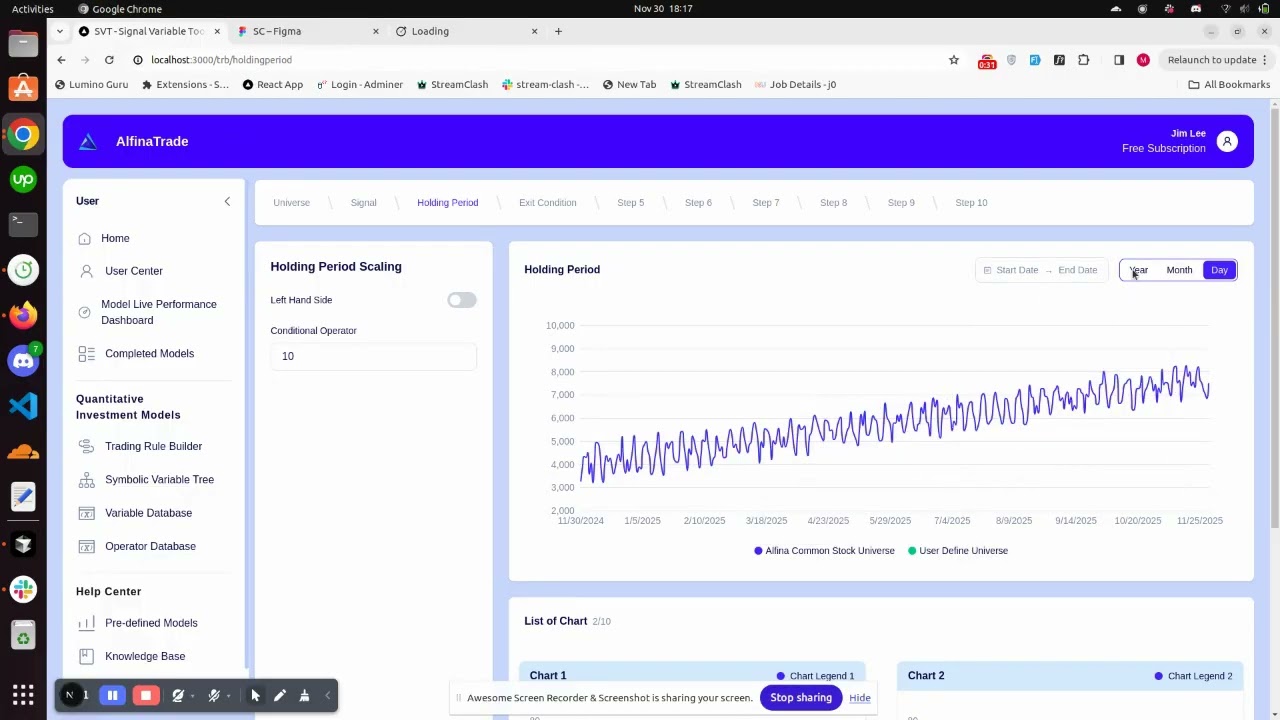Image resolution: width=1280 pixels, height=720 pixels.
Task: Go to the Exit Condition step
Action: pos(547,203)
